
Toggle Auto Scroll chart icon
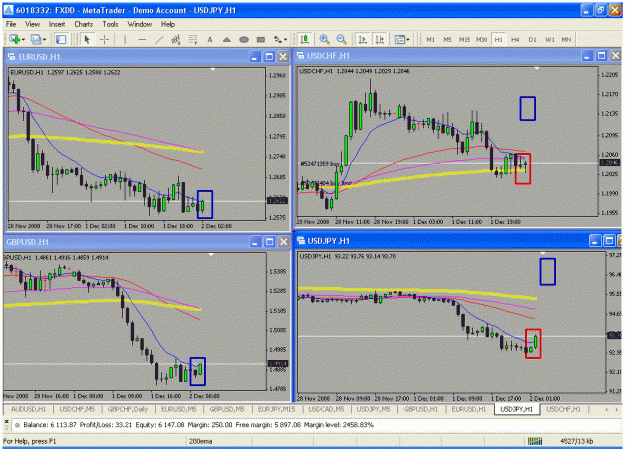coord(362,39)
